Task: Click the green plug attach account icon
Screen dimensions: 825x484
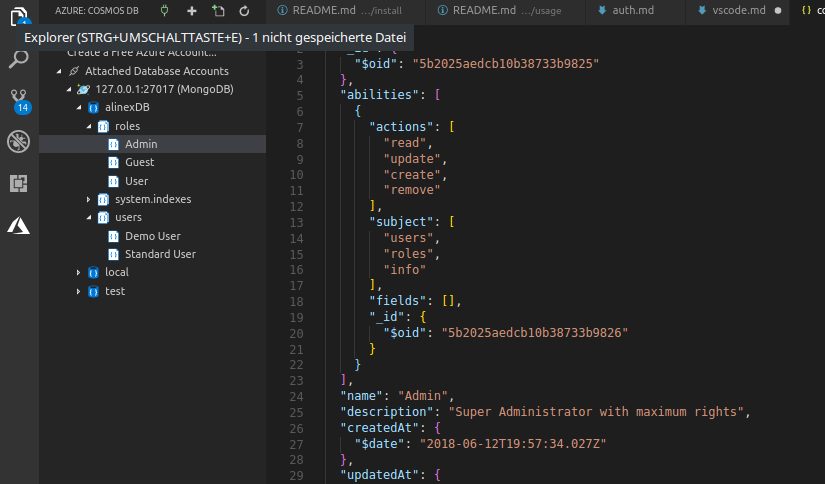Action: point(164,11)
